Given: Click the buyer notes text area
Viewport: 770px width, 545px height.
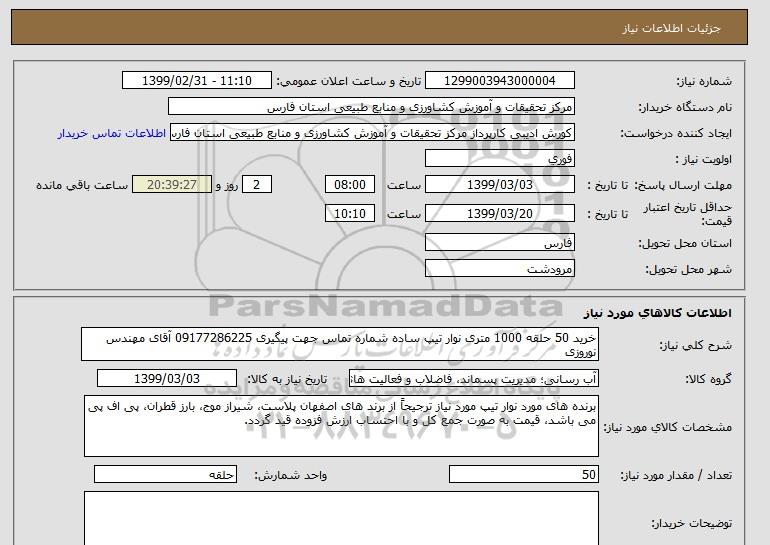Looking at the screenshot, I should [x=341, y=518].
